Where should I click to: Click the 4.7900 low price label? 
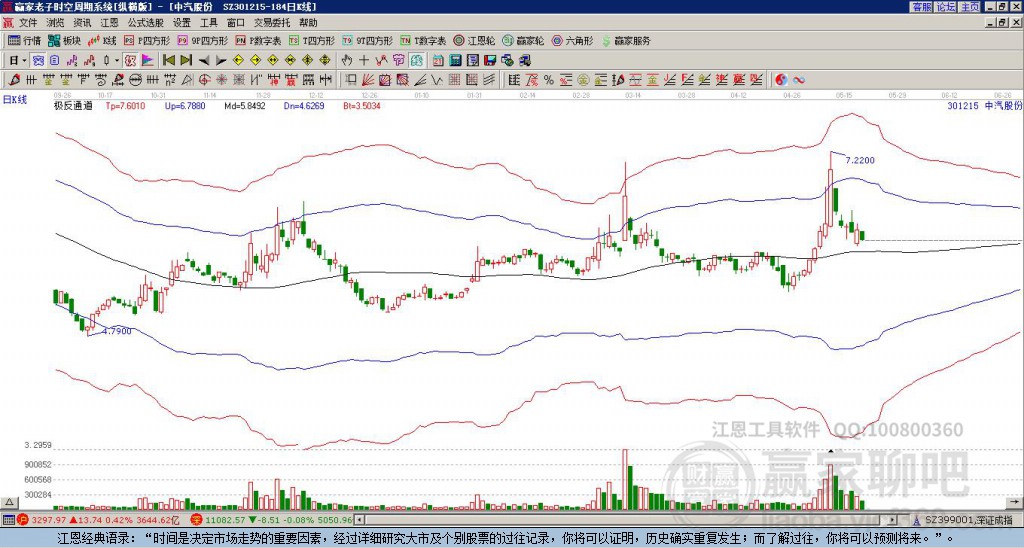point(117,331)
